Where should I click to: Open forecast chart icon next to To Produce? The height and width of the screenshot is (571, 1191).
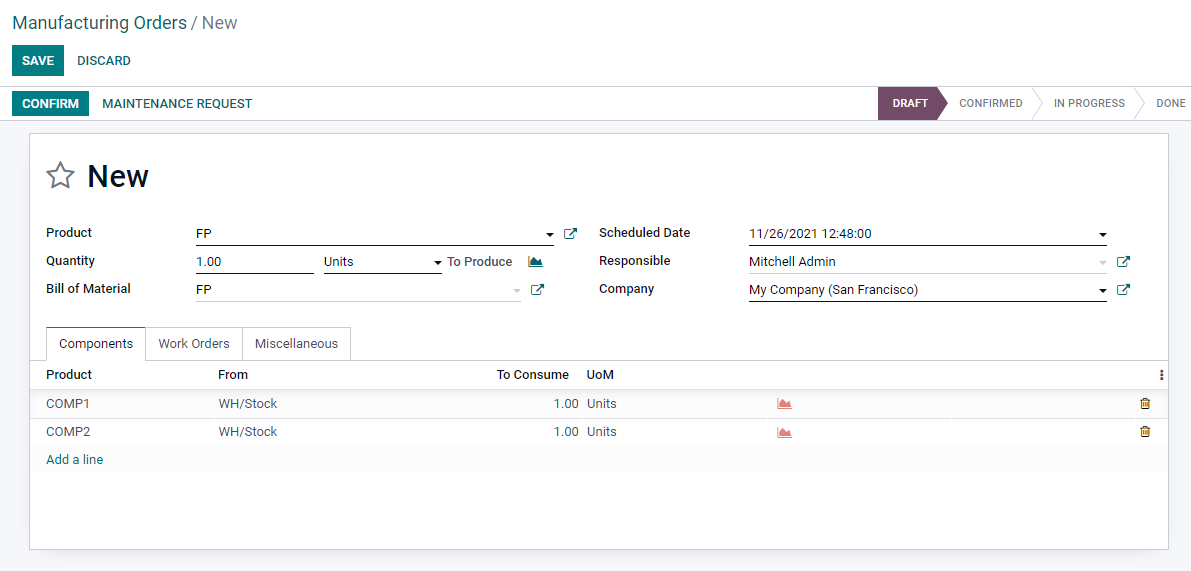(x=535, y=261)
